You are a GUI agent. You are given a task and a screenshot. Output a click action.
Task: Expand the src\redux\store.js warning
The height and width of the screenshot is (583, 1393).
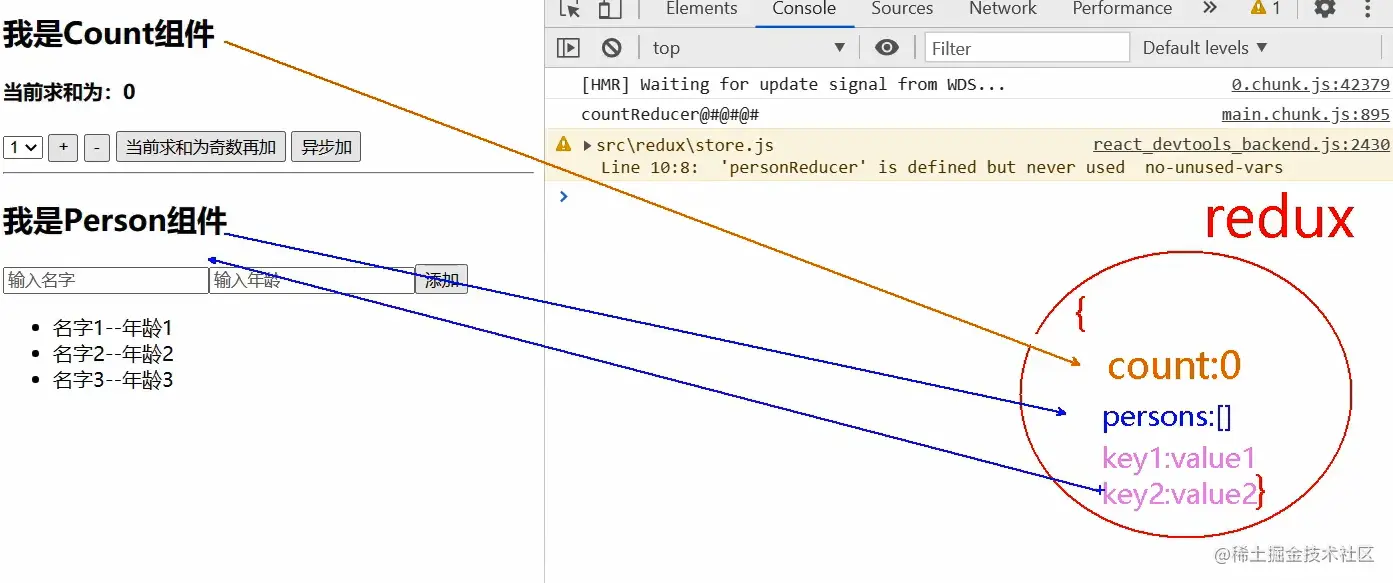coord(588,145)
